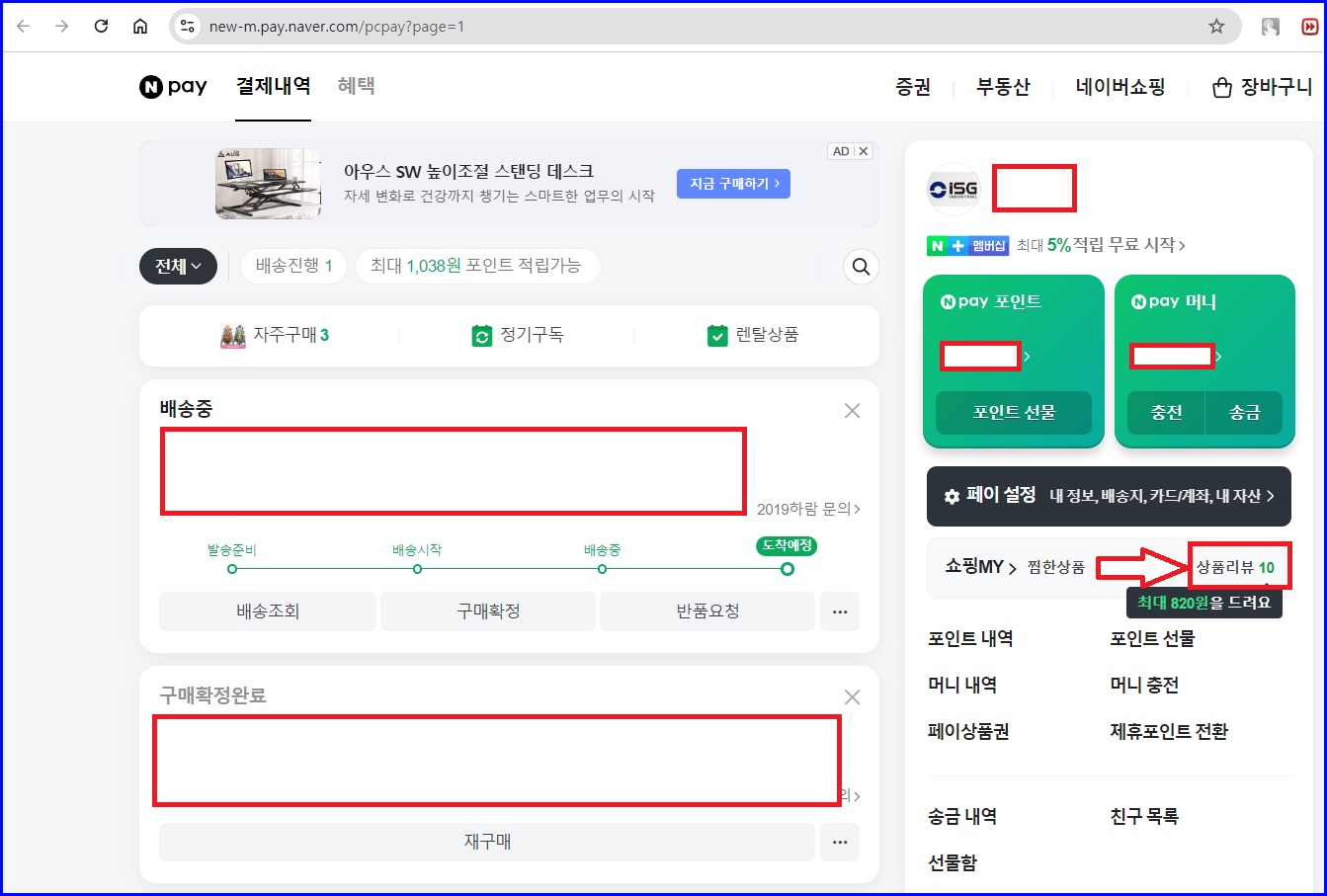Open 렌탈상품 shortcut
The image size is (1327, 896).
(x=753, y=336)
